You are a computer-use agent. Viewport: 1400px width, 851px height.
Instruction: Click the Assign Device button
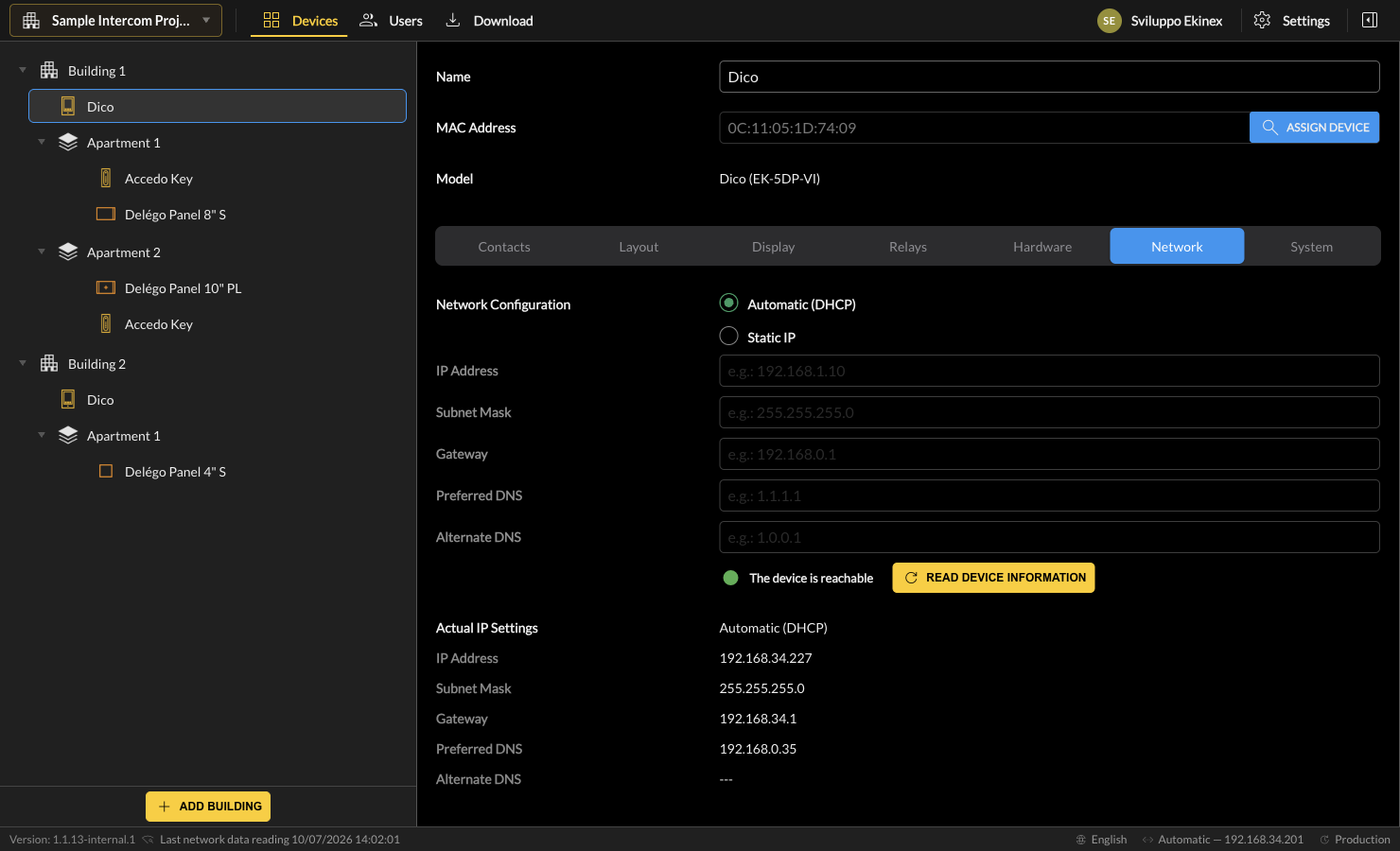[1314, 128]
